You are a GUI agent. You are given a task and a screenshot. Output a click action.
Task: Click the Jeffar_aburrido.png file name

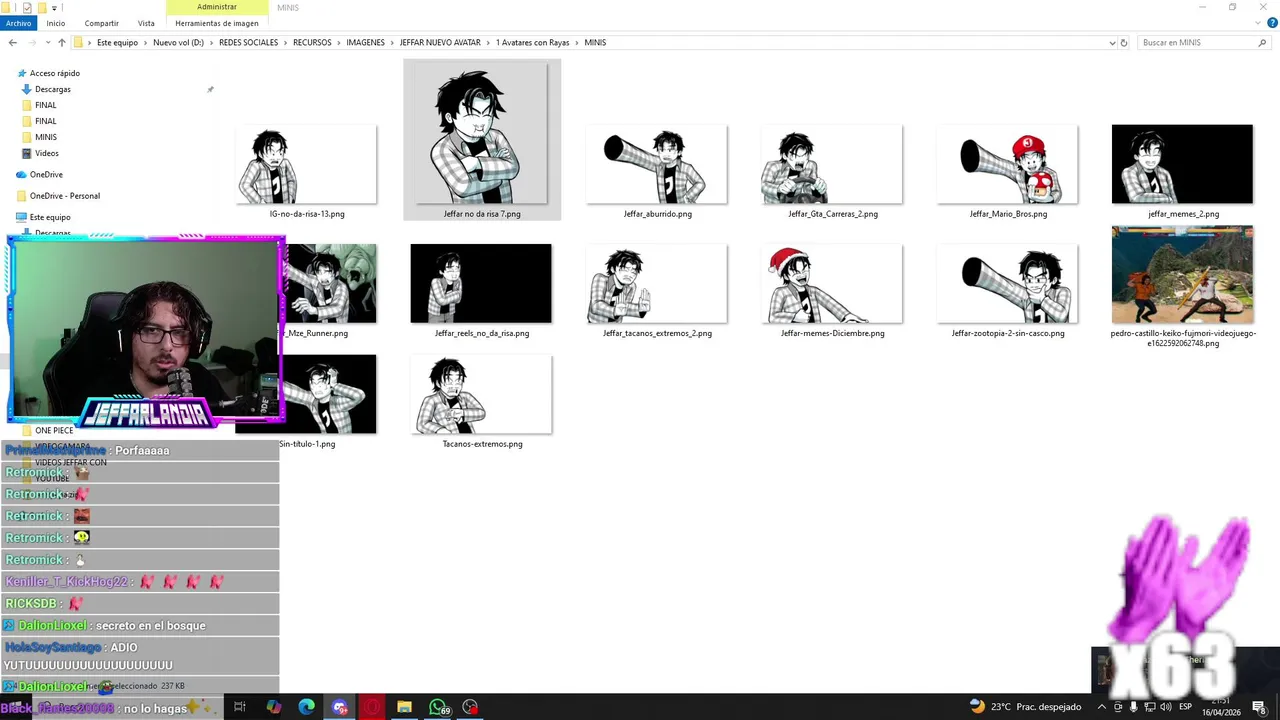coord(657,214)
